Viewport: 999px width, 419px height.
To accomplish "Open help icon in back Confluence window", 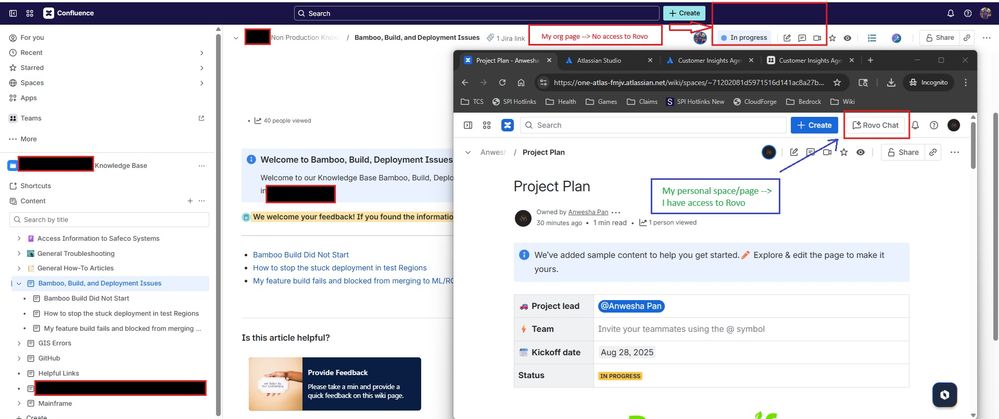I will [968, 13].
